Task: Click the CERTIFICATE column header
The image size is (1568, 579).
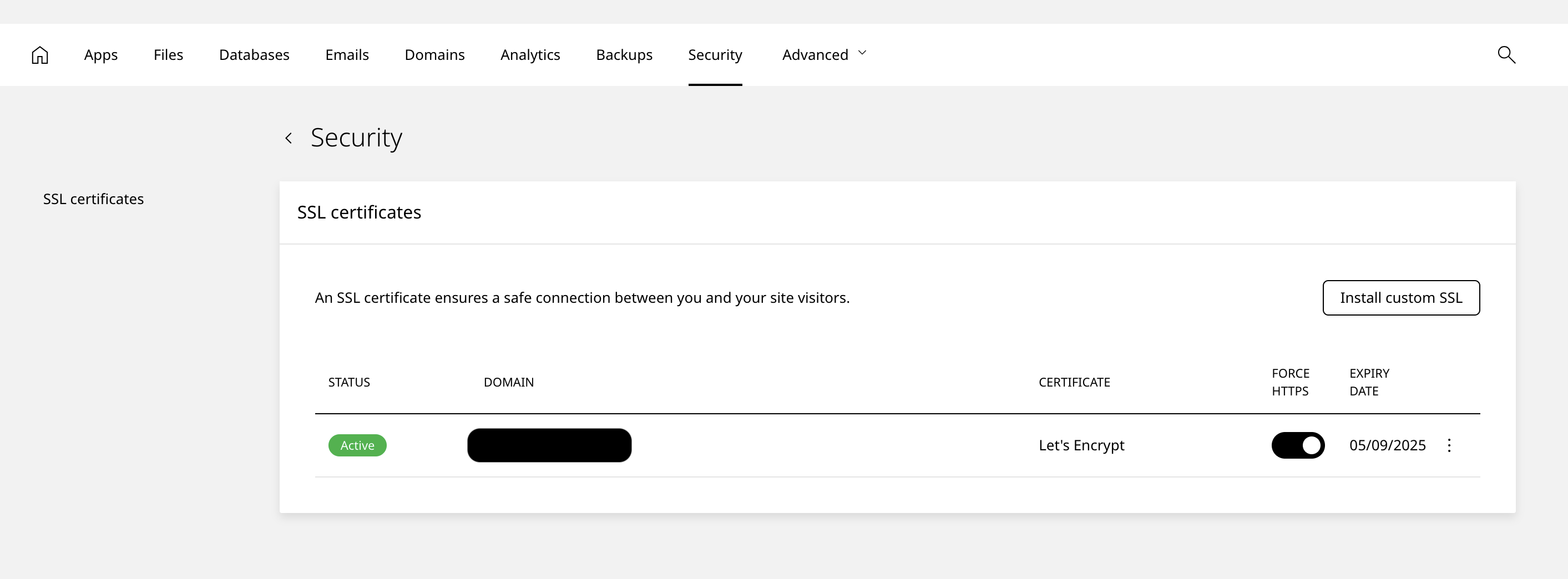Action: pos(1074,382)
